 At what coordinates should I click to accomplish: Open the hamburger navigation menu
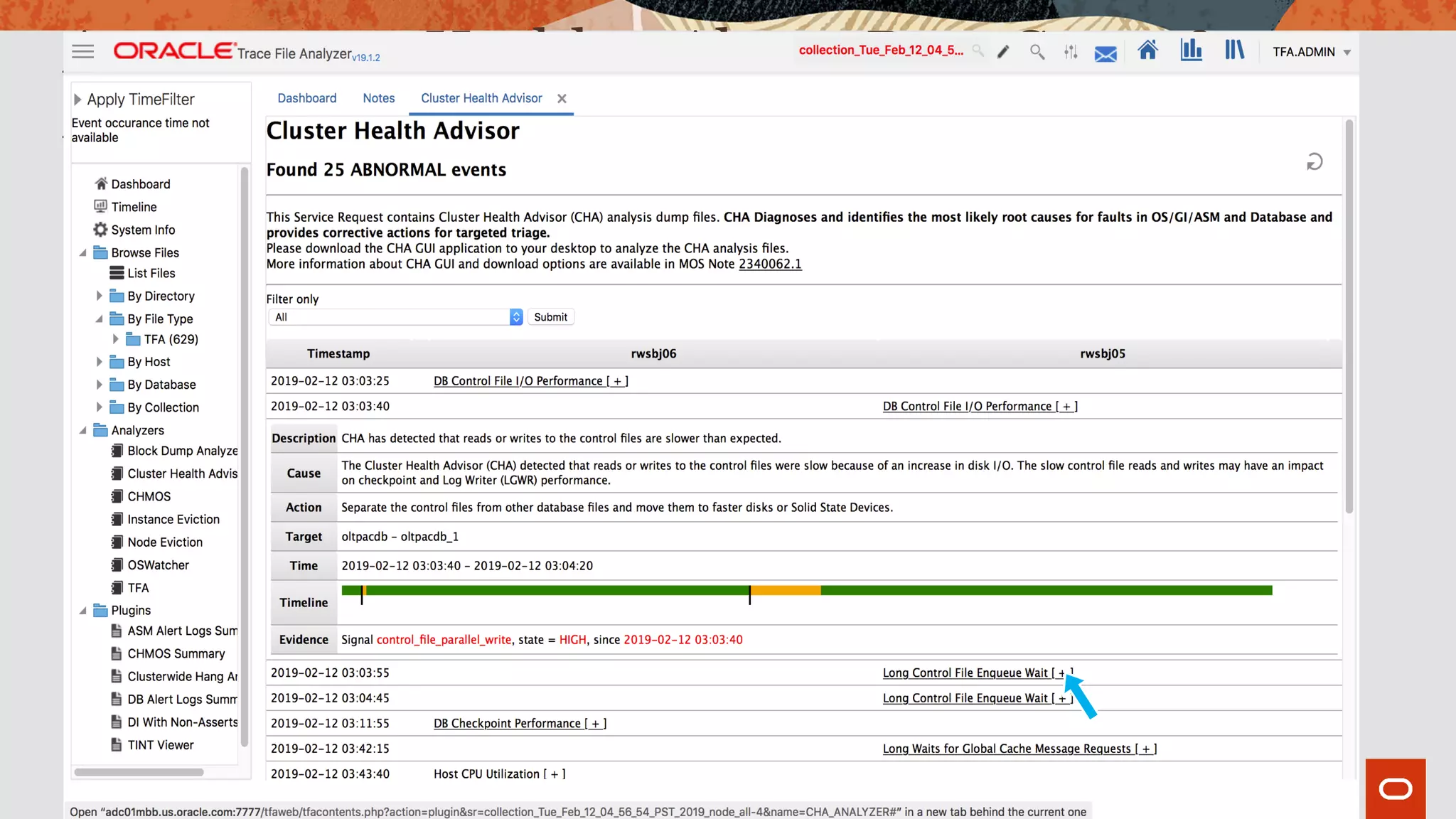[82, 51]
